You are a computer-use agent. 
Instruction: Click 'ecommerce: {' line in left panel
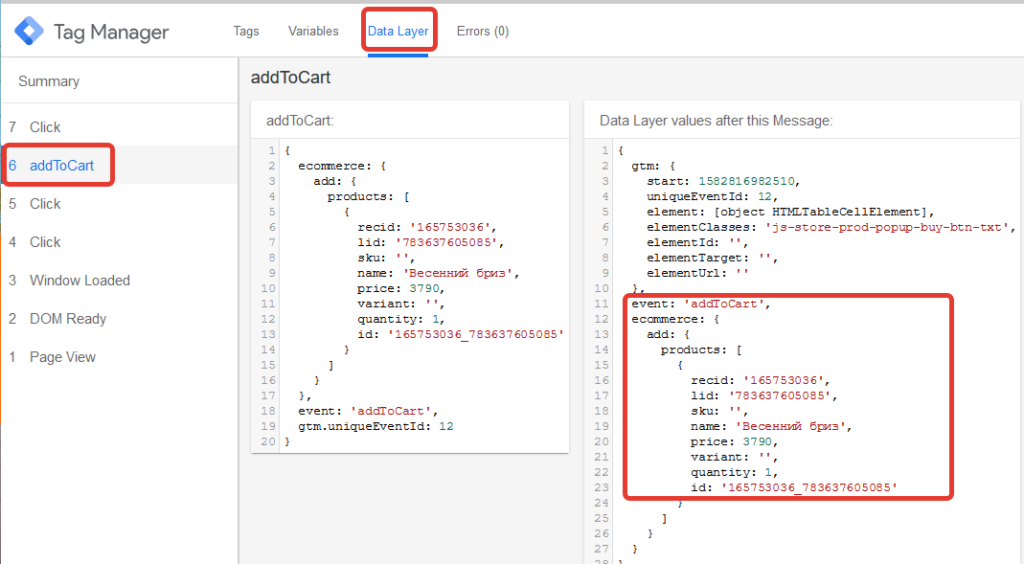click(342, 166)
